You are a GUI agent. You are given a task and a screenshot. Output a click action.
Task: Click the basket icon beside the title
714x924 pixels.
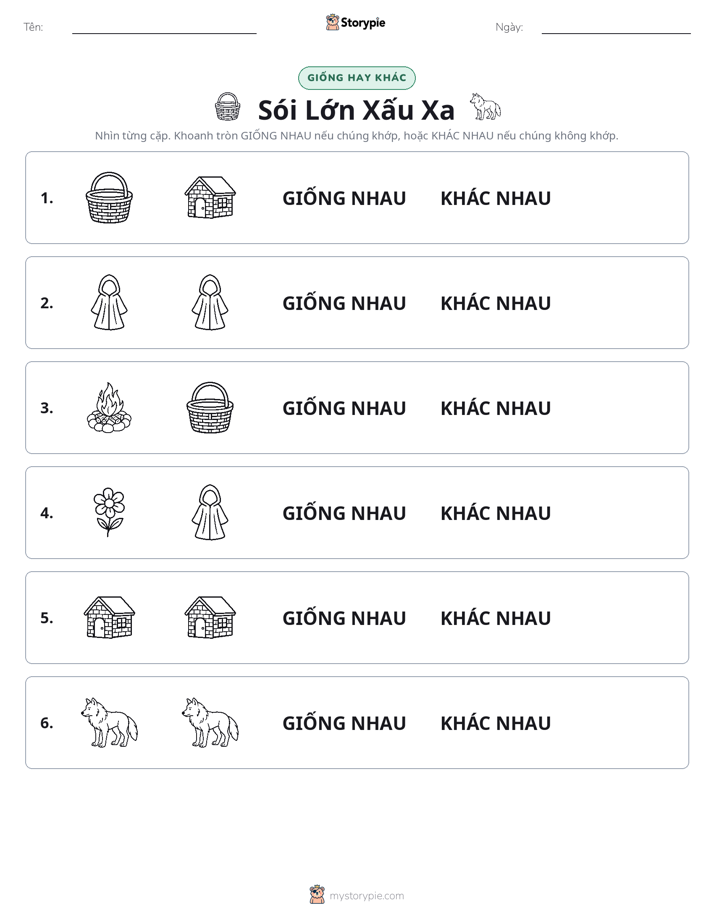[x=227, y=107]
